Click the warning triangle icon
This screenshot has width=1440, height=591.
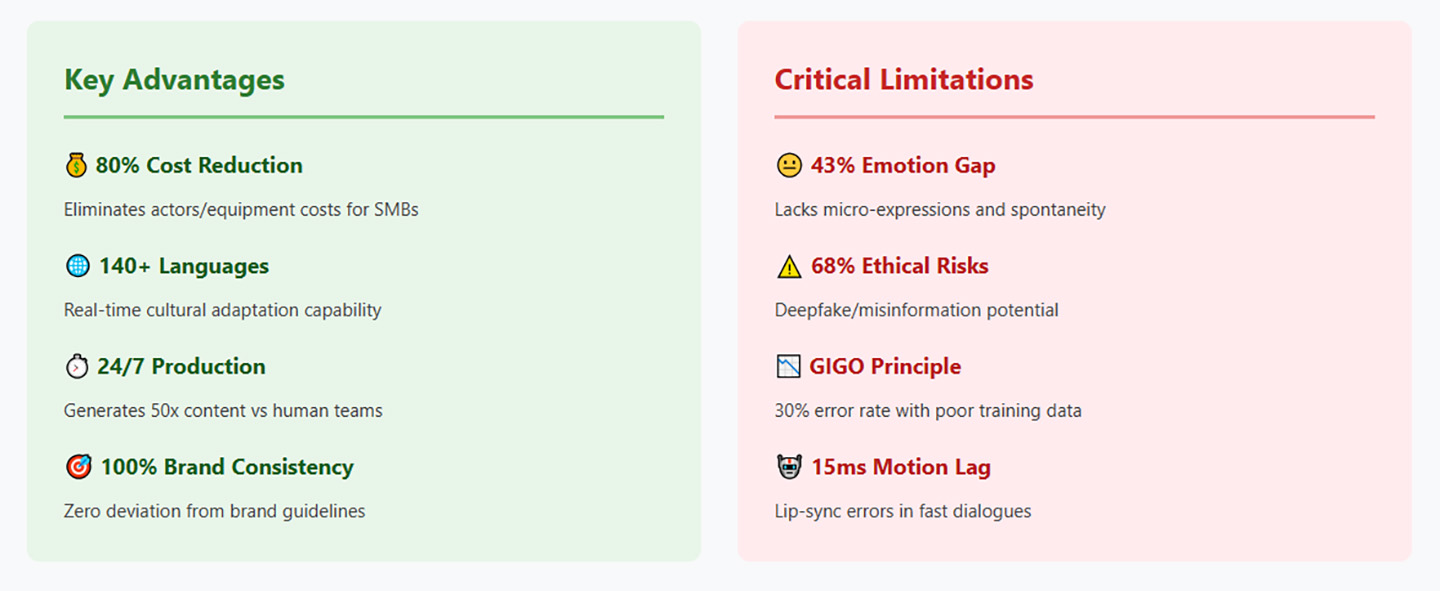(789, 266)
